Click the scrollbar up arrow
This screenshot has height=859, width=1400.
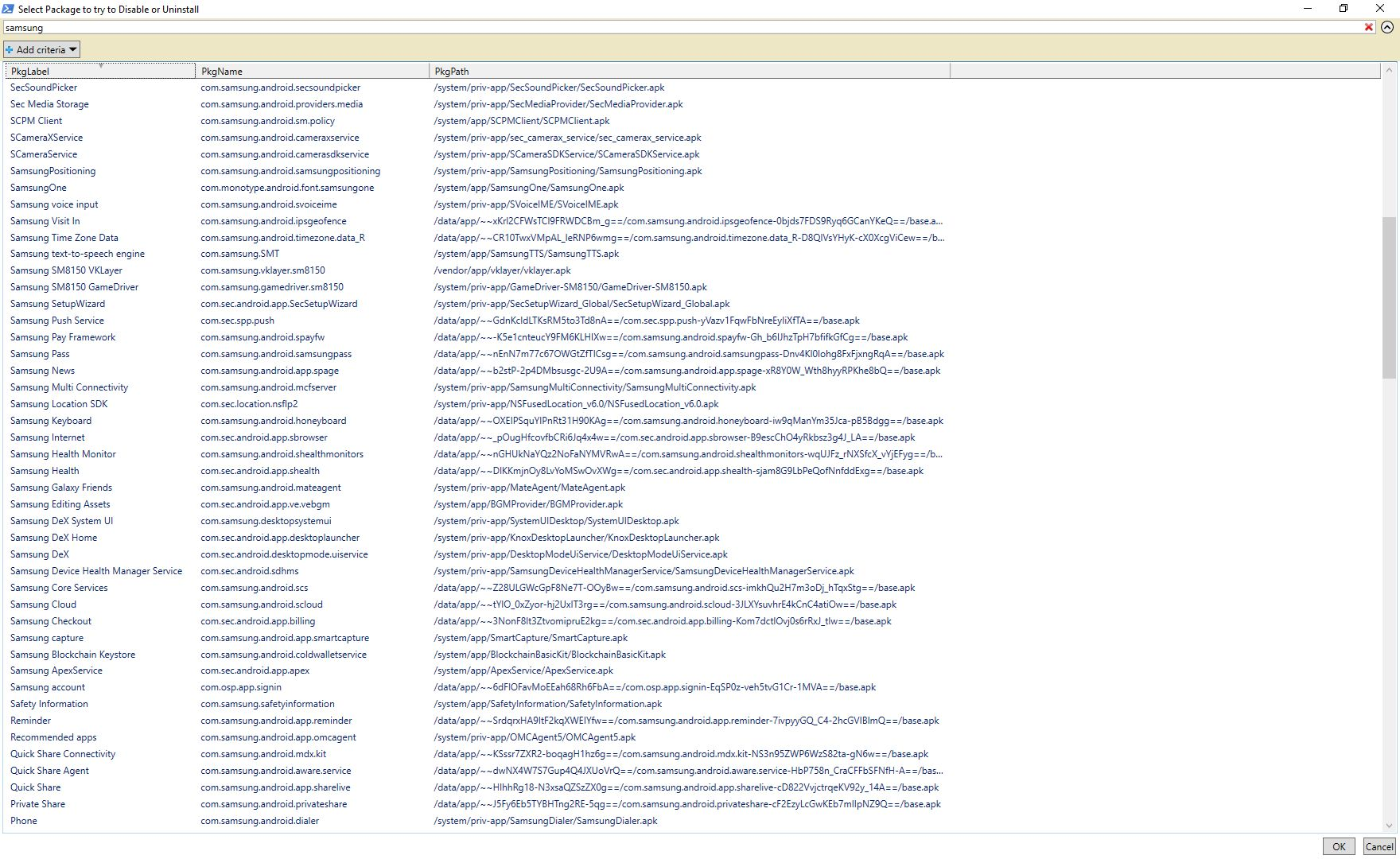[1389, 70]
